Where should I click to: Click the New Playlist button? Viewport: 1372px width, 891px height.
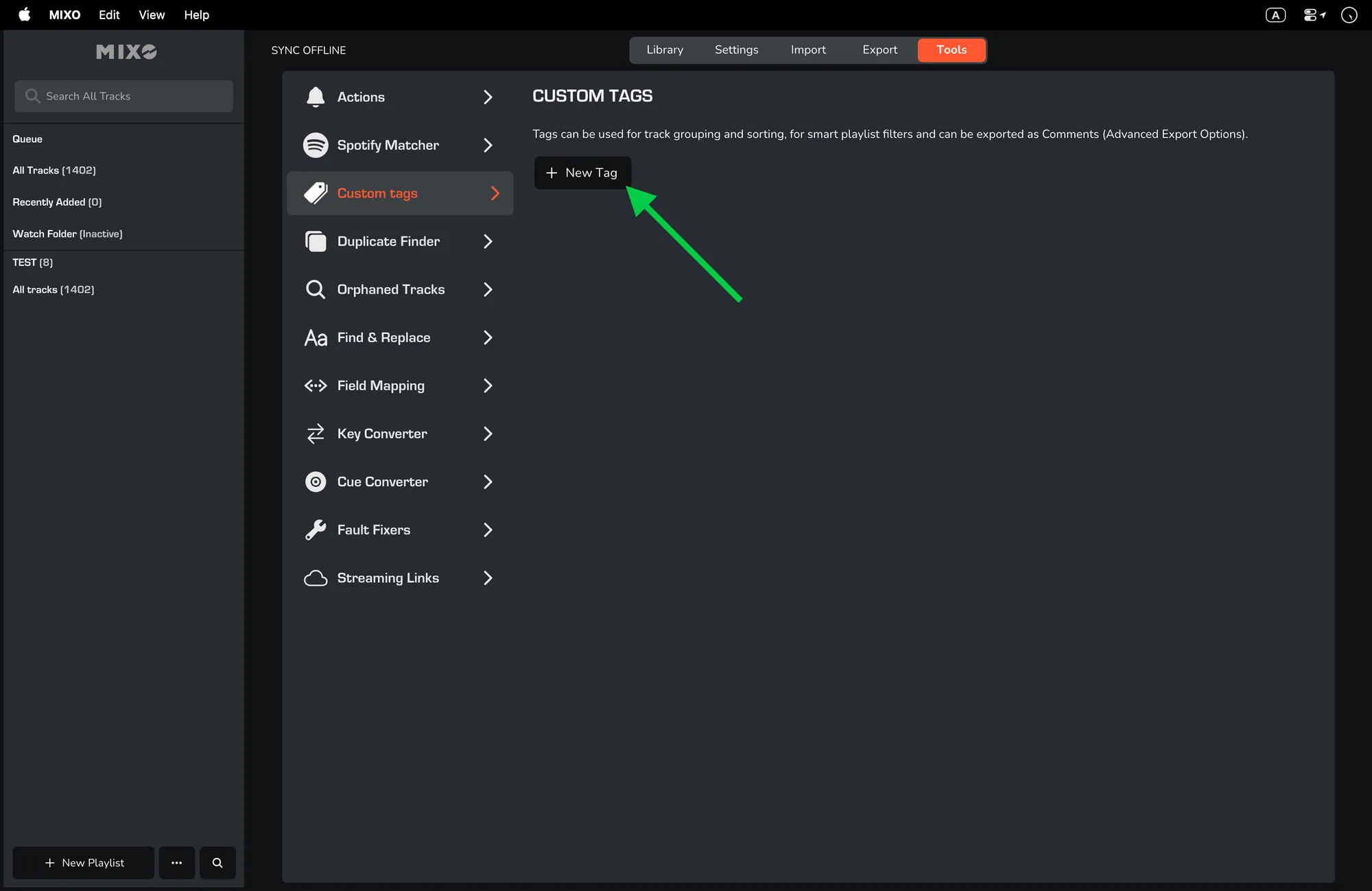[x=84, y=863]
